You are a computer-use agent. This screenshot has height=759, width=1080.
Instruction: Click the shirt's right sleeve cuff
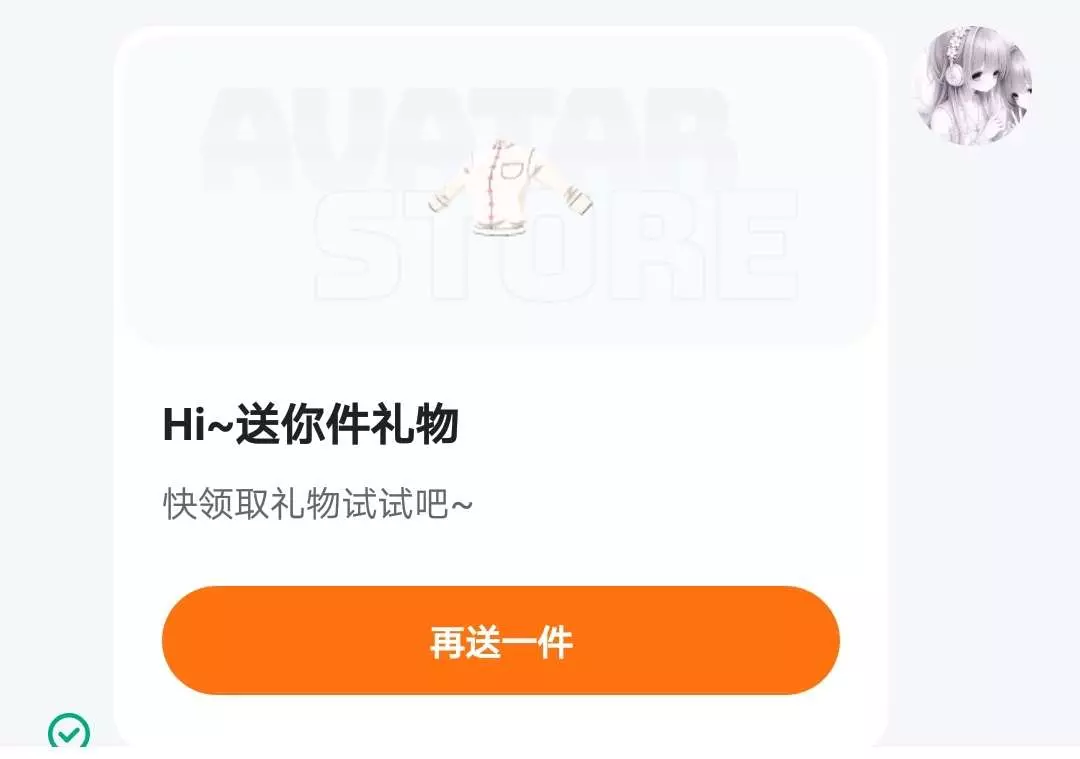pyautogui.click(x=580, y=198)
